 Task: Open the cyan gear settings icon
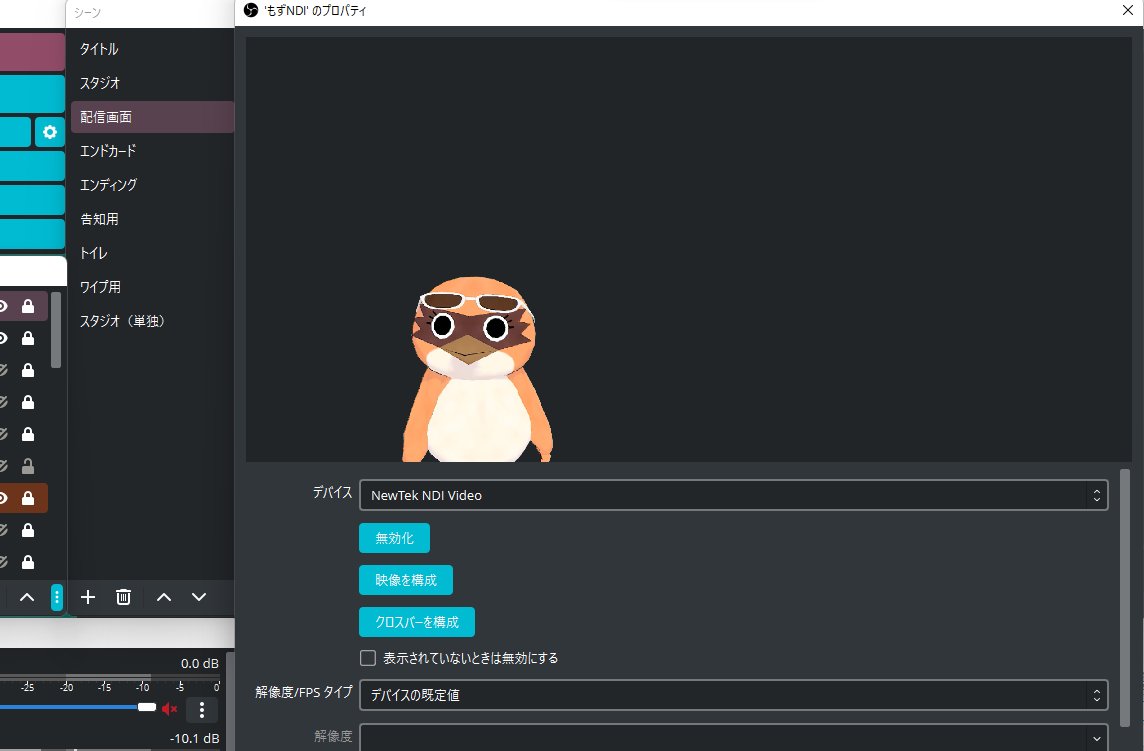50,132
